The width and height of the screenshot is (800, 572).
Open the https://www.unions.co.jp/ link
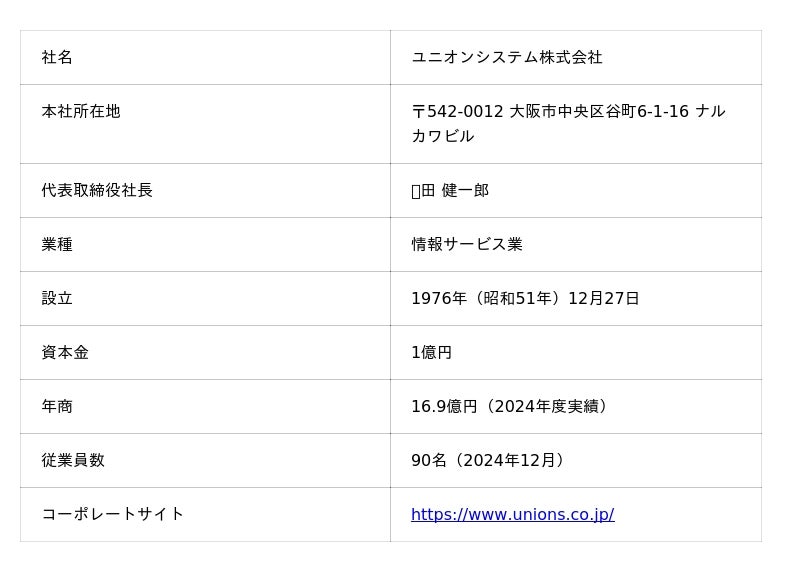[x=512, y=514]
